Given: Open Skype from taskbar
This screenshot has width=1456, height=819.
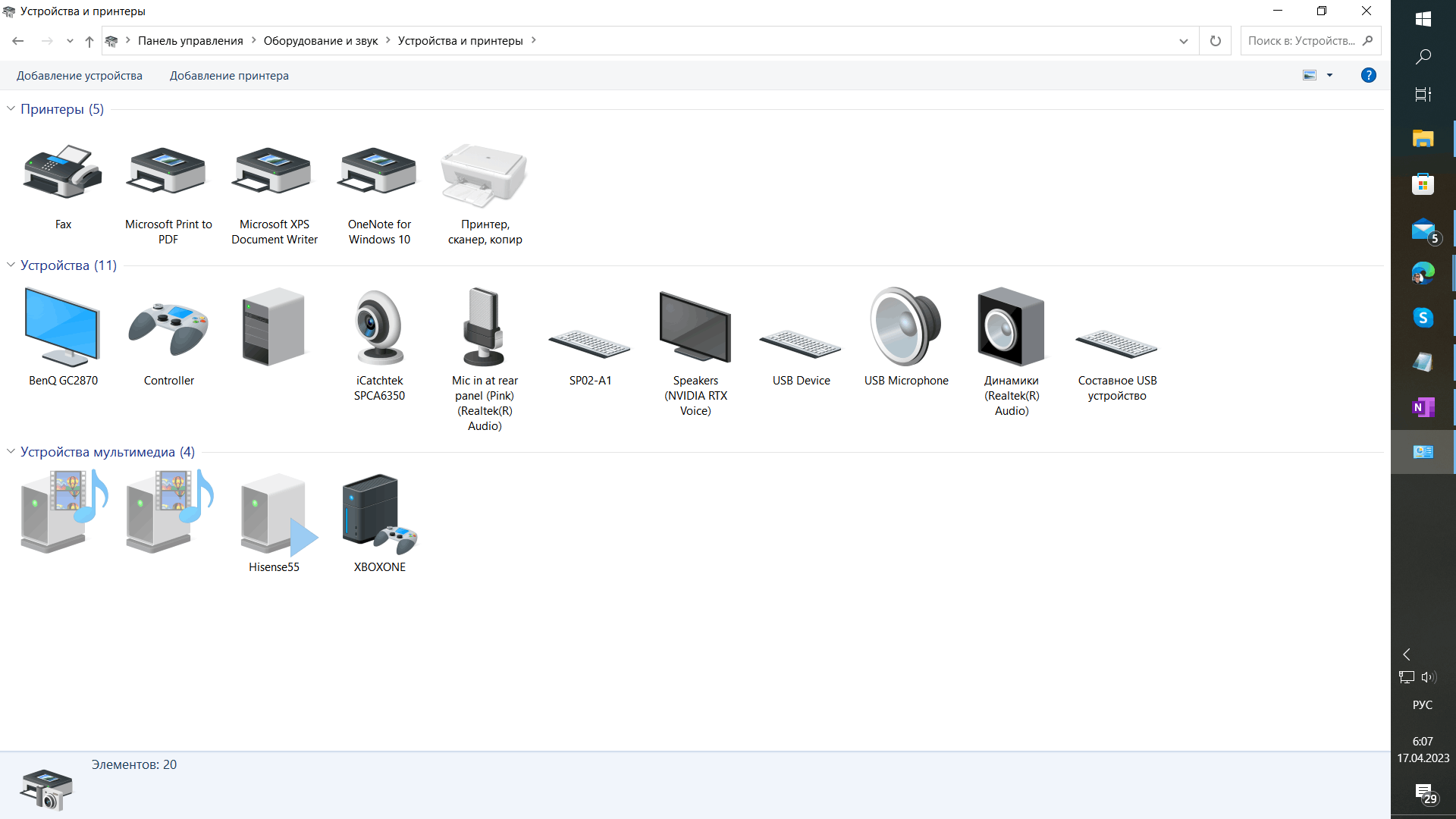Looking at the screenshot, I should tap(1423, 318).
